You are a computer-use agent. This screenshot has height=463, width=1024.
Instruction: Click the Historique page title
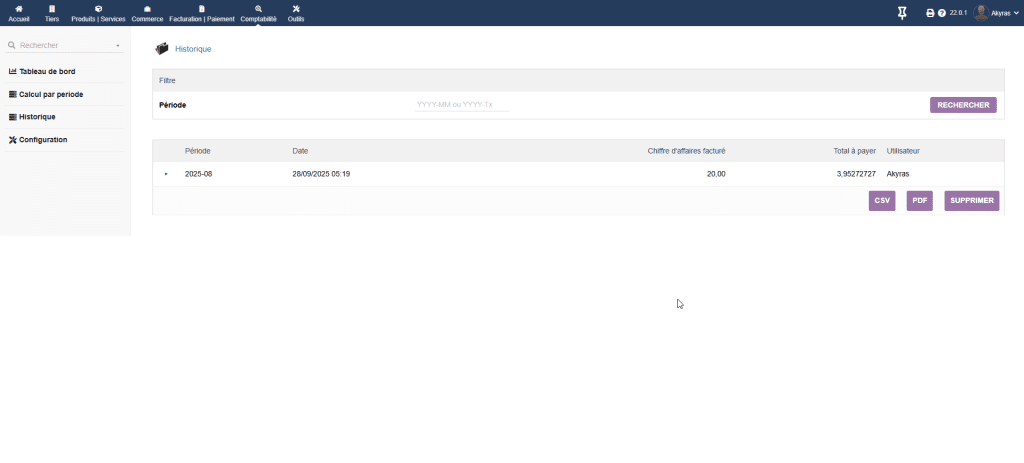coord(193,49)
